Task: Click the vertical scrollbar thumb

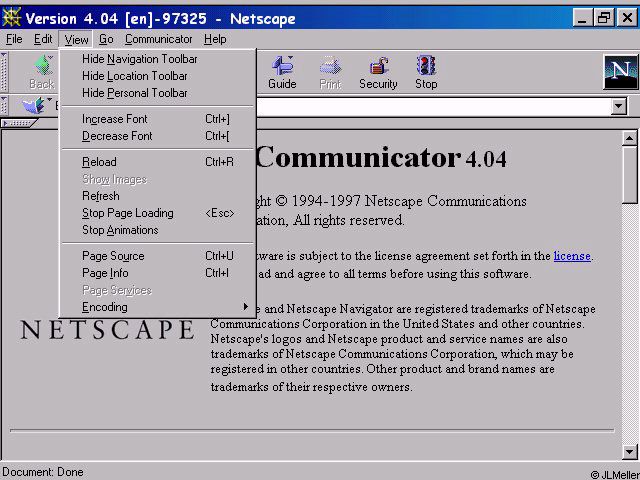Action: click(x=629, y=174)
